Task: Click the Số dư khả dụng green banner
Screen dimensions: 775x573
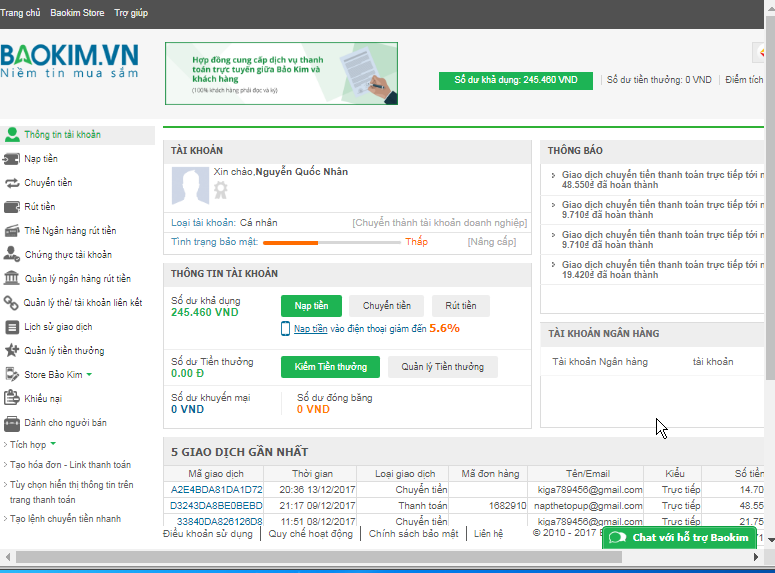Action: (x=516, y=80)
